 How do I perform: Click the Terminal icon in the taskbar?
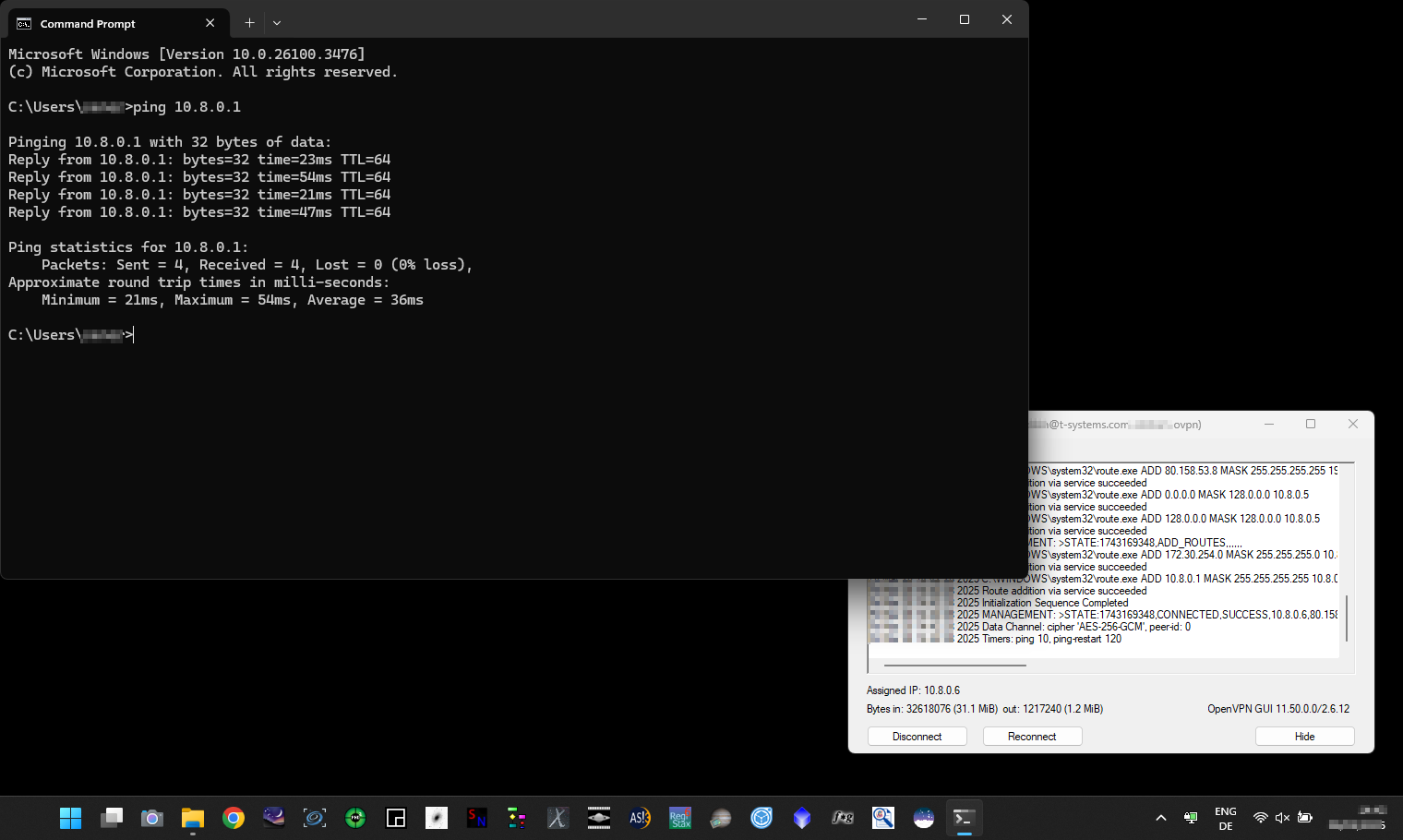pos(964,818)
